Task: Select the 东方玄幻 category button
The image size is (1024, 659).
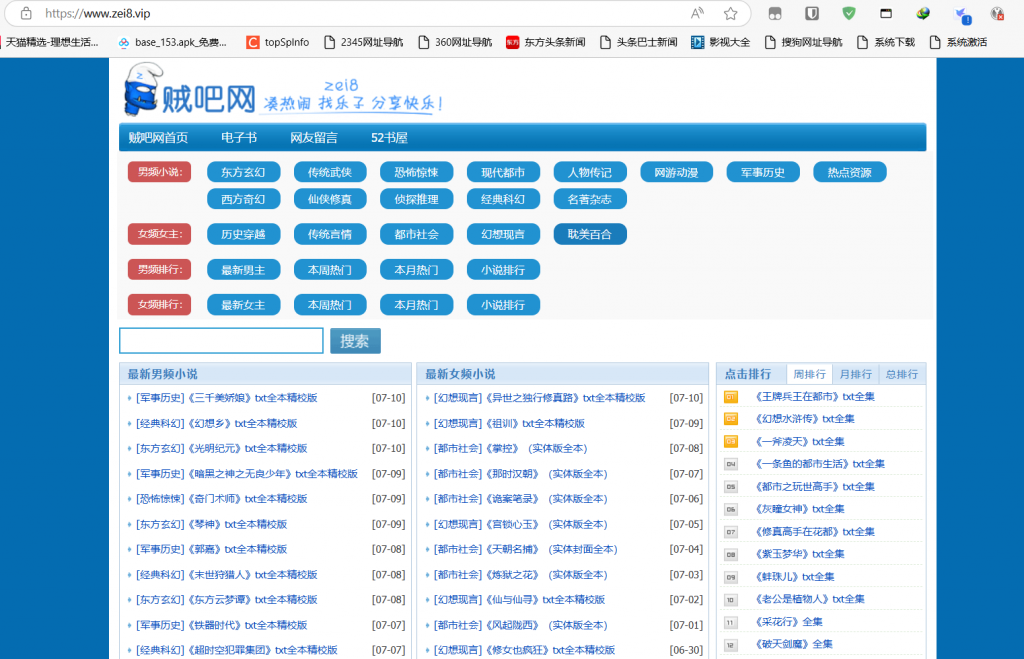Action: 243,171
